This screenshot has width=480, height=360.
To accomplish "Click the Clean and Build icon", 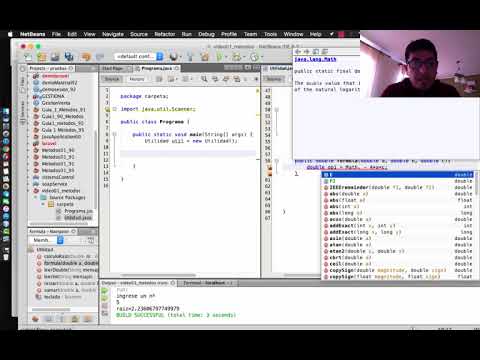I will [204, 57].
